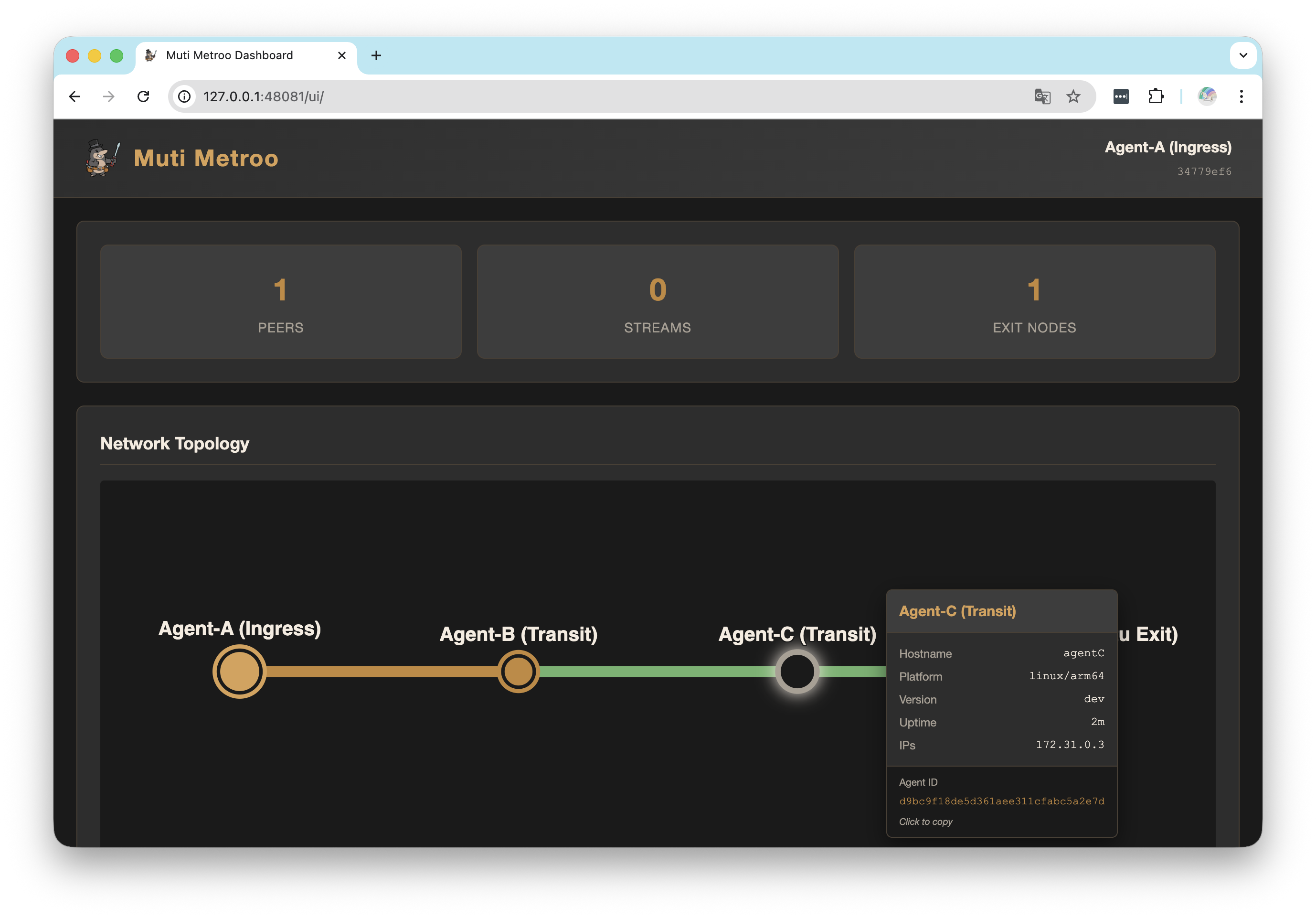Click the reload page icon
1316x918 pixels.
click(x=144, y=96)
